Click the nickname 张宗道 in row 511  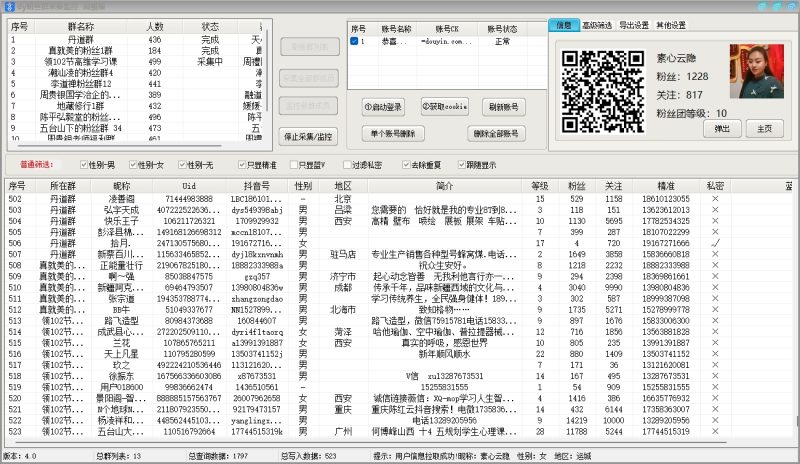[x=121, y=299]
